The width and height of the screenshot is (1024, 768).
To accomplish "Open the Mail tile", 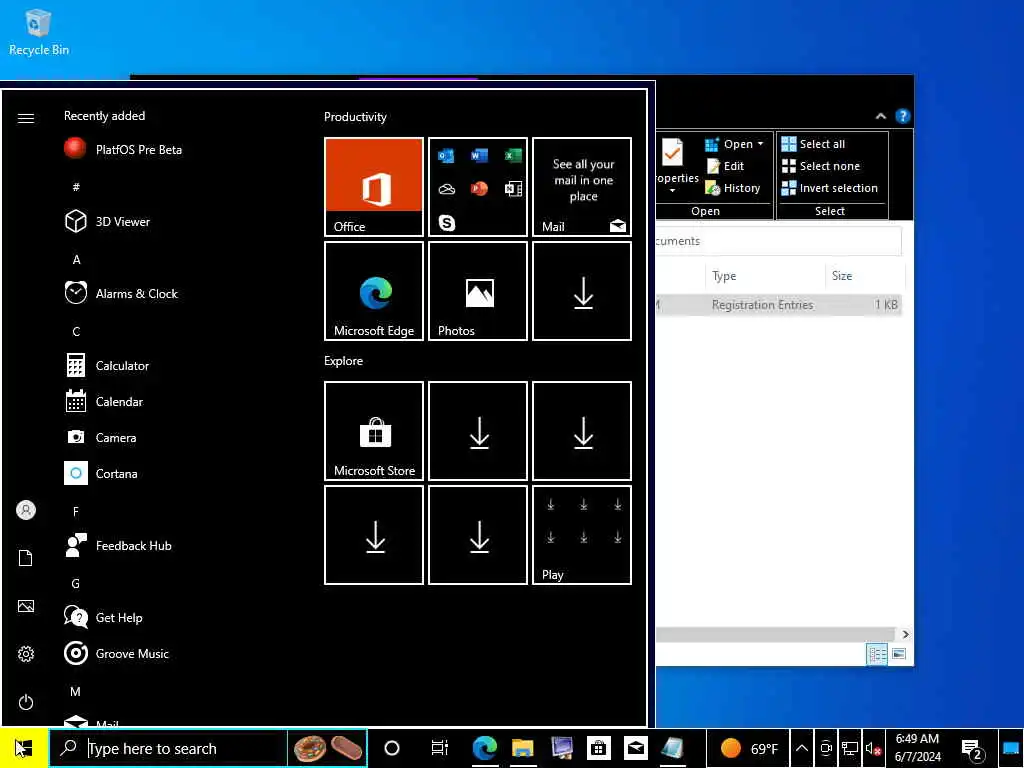I will coord(582,187).
